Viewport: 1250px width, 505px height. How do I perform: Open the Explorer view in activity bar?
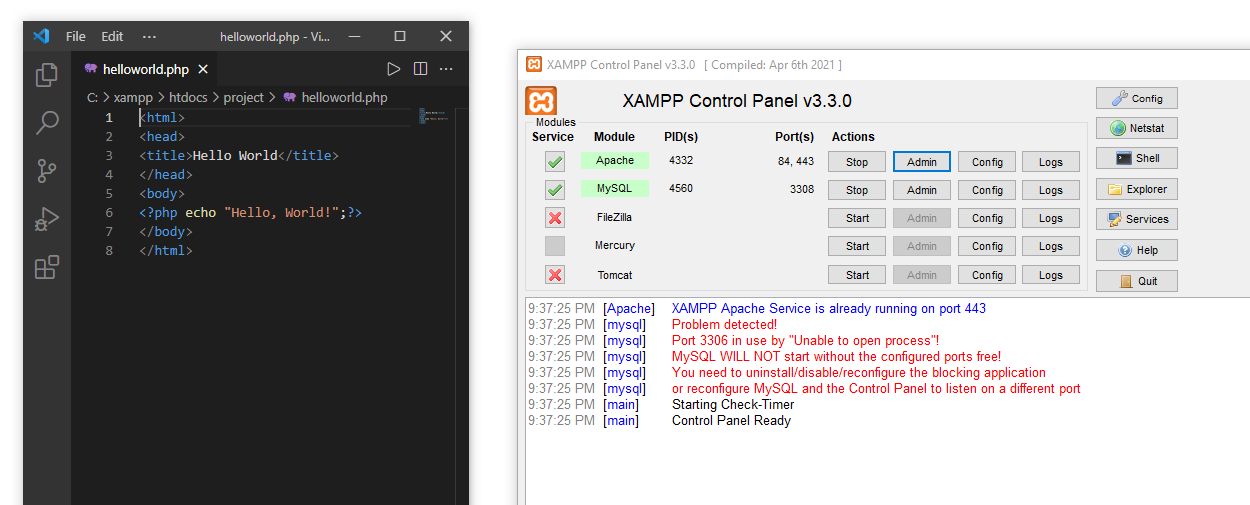point(47,75)
